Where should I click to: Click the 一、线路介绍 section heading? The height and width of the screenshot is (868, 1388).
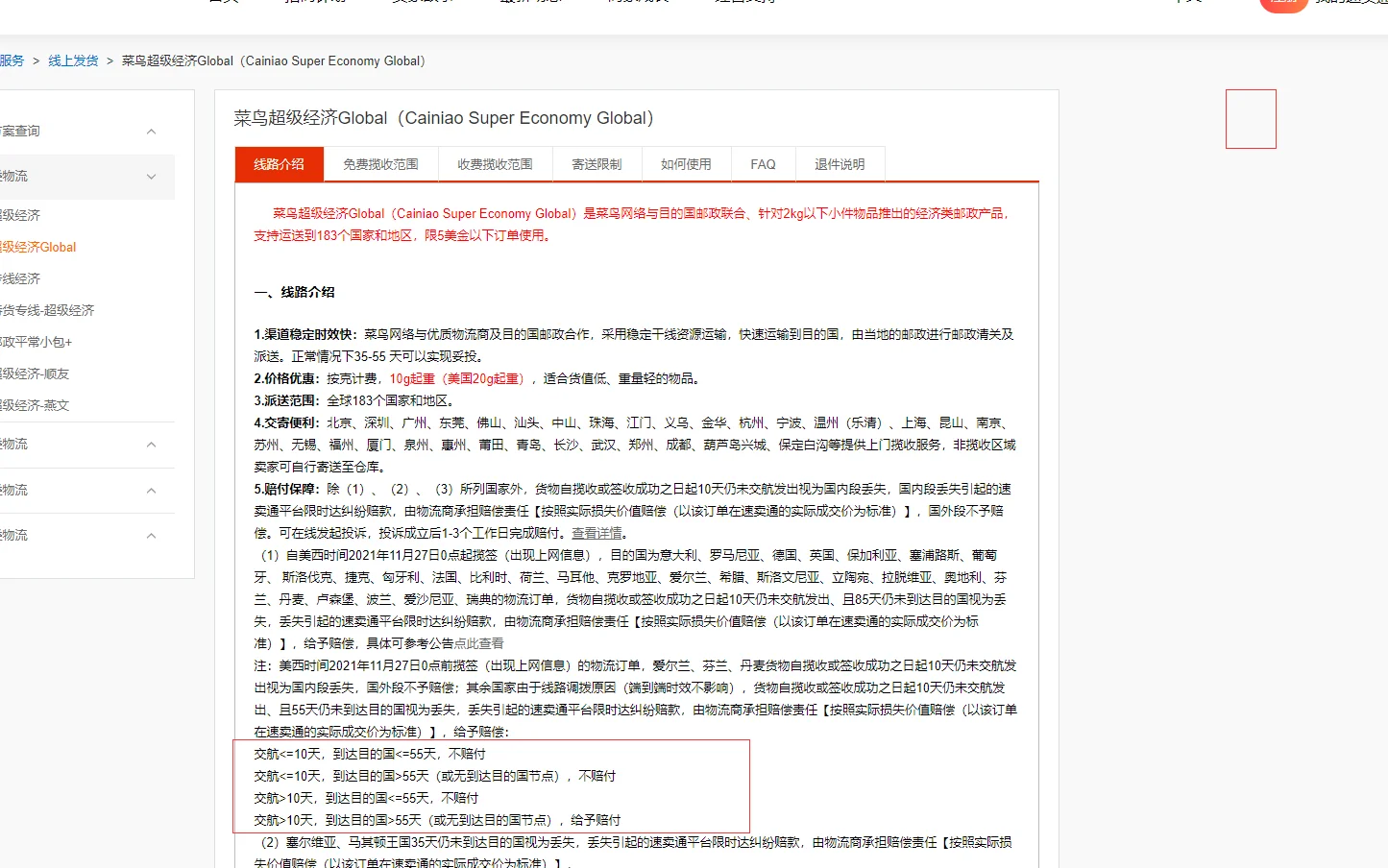(294, 292)
